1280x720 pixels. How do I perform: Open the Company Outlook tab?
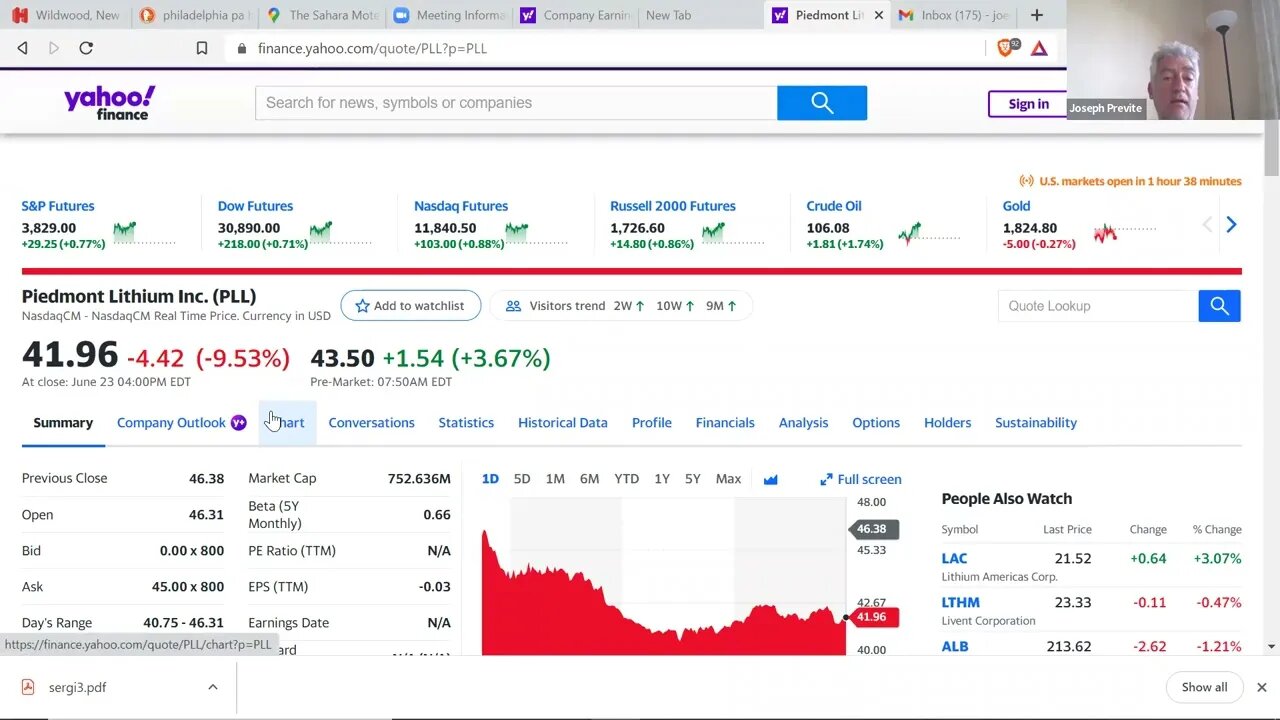pos(171,423)
